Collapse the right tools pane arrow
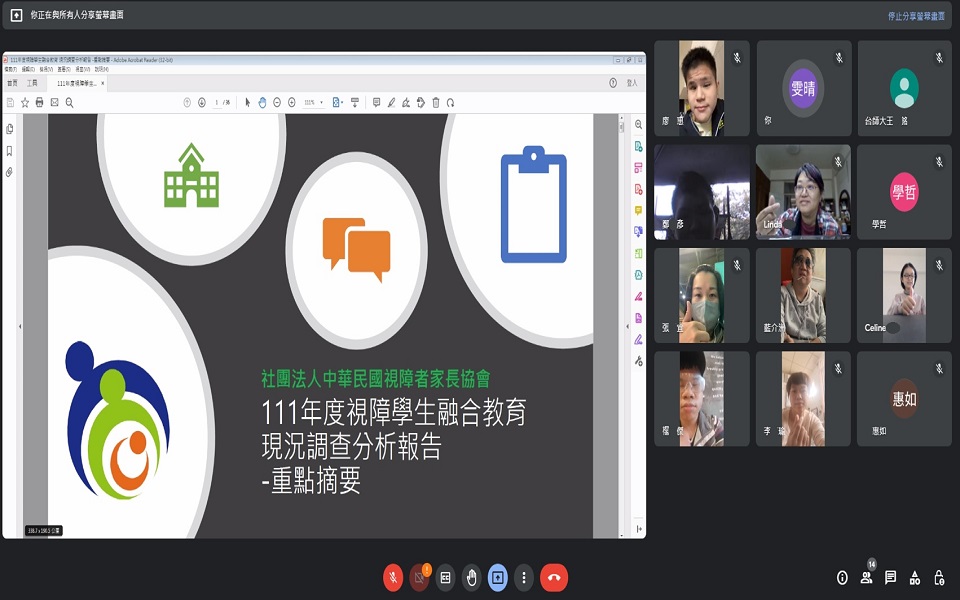Image resolution: width=960 pixels, height=600 pixels. click(627, 326)
